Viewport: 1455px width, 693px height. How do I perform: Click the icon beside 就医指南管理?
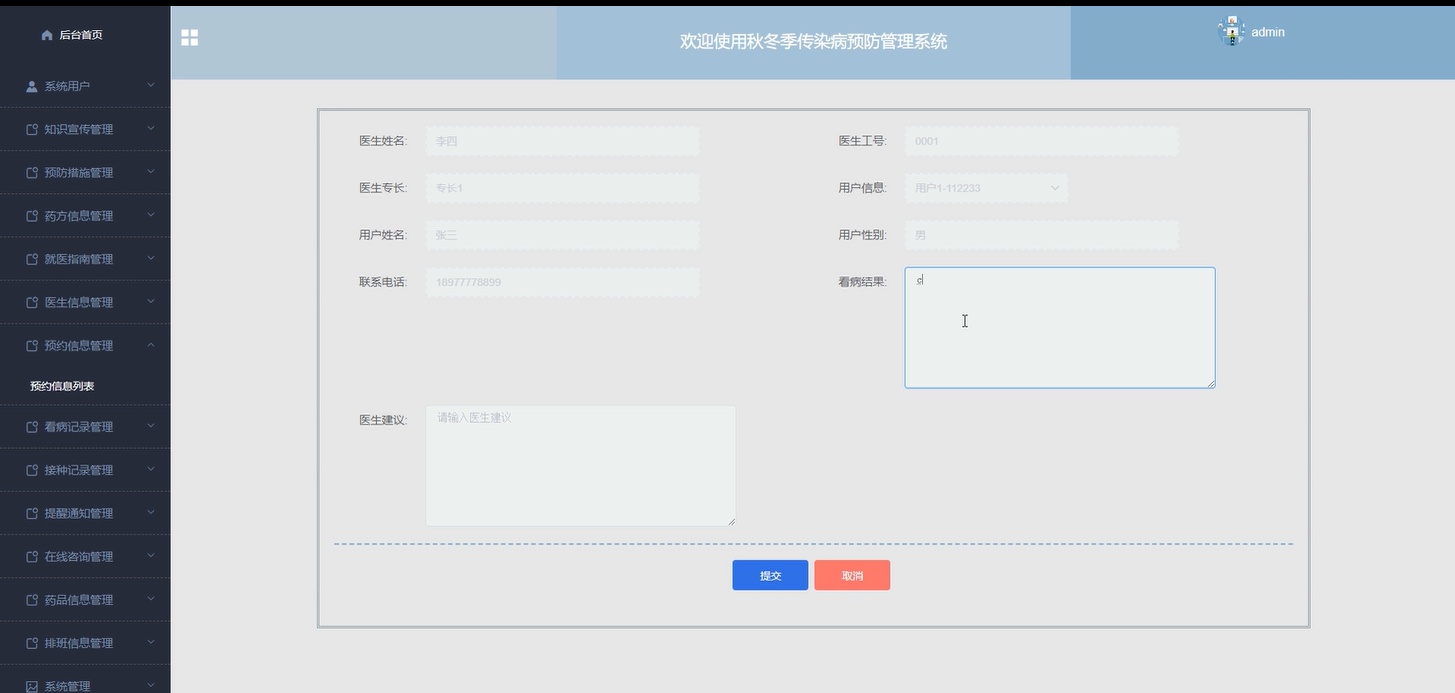point(32,259)
